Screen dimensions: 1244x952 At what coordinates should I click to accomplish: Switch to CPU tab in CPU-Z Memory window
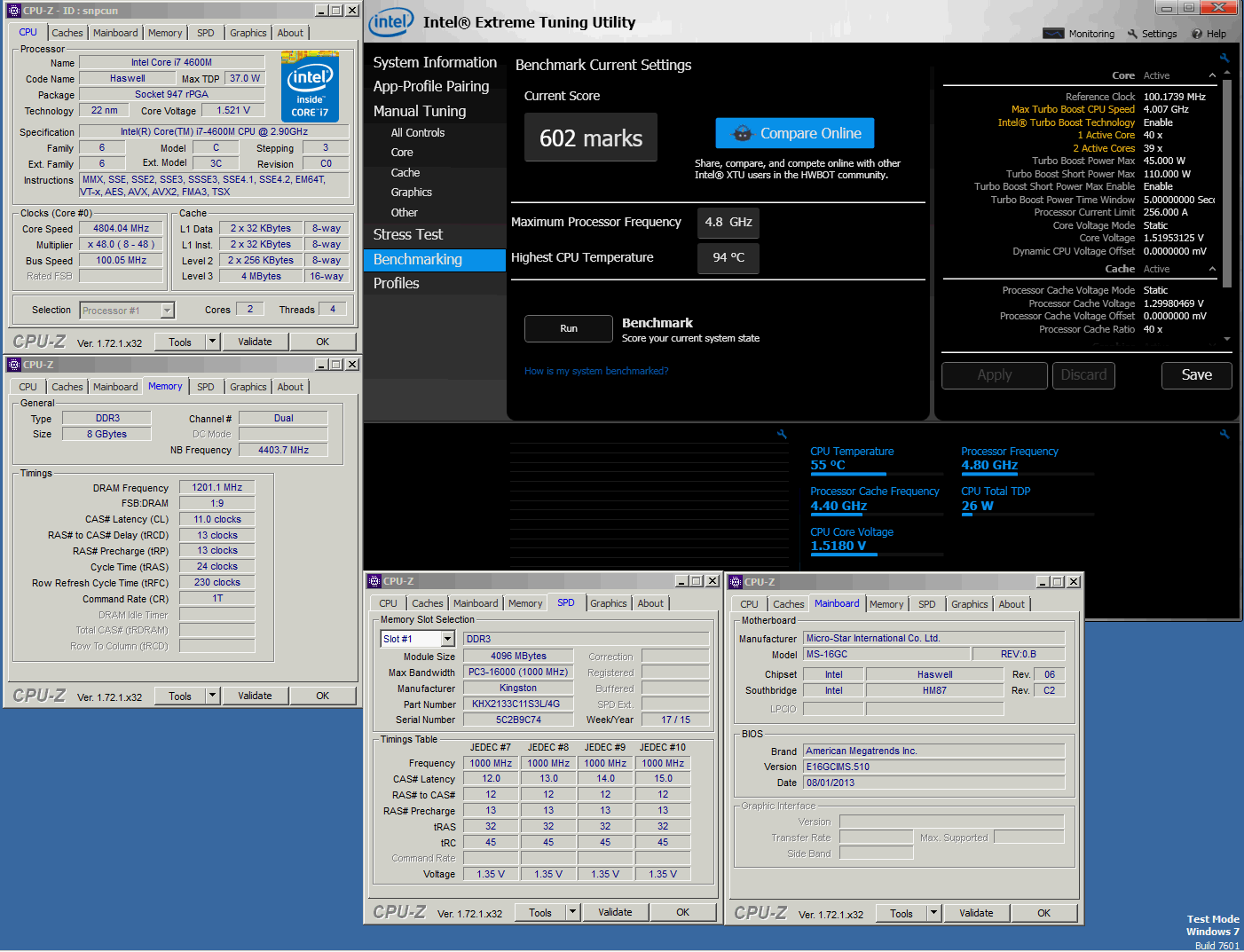pyautogui.click(x=28, y=387)
